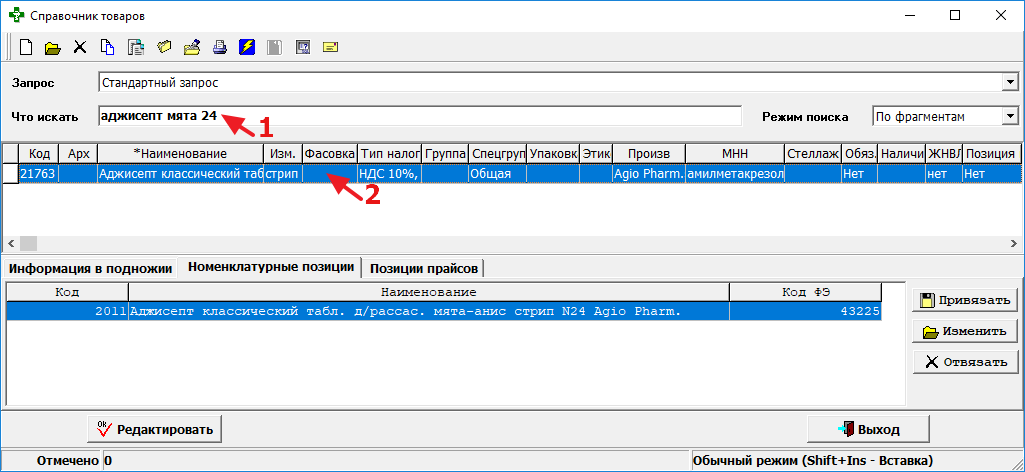Click the Что искать search field
1025x472 pixels.
[420, 116]
